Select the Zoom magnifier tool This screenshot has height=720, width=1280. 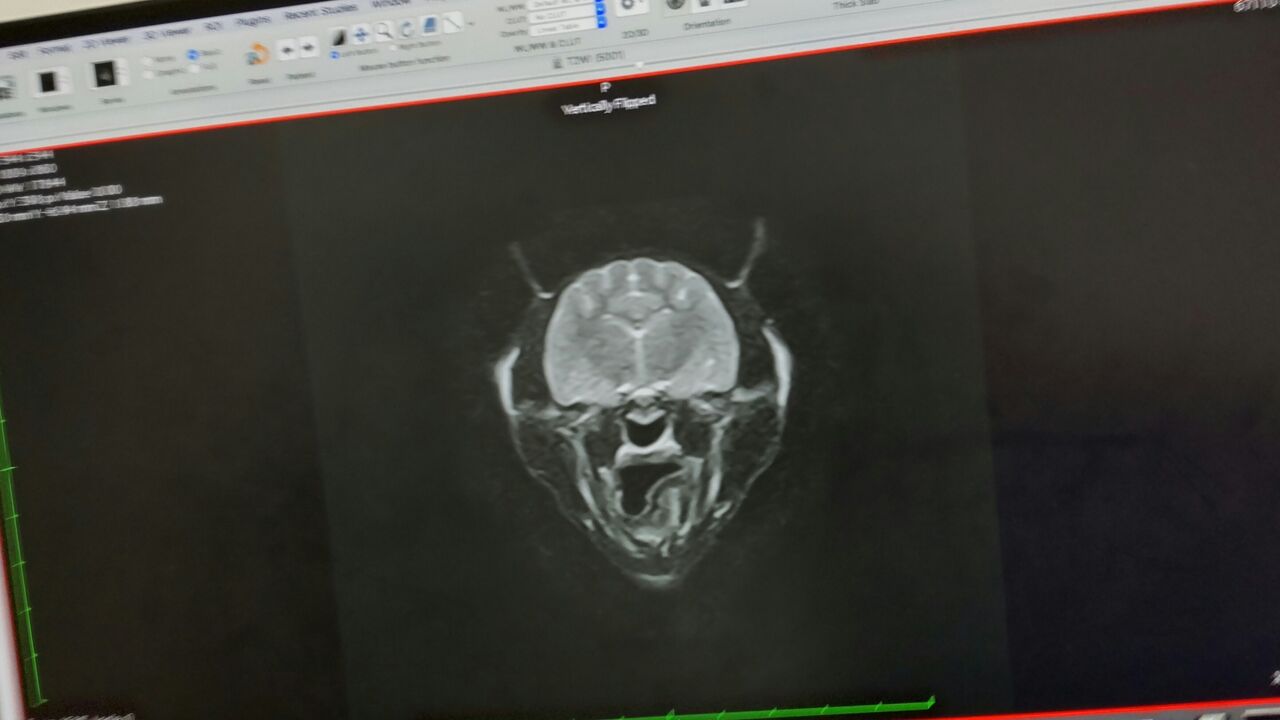(384, 32)
